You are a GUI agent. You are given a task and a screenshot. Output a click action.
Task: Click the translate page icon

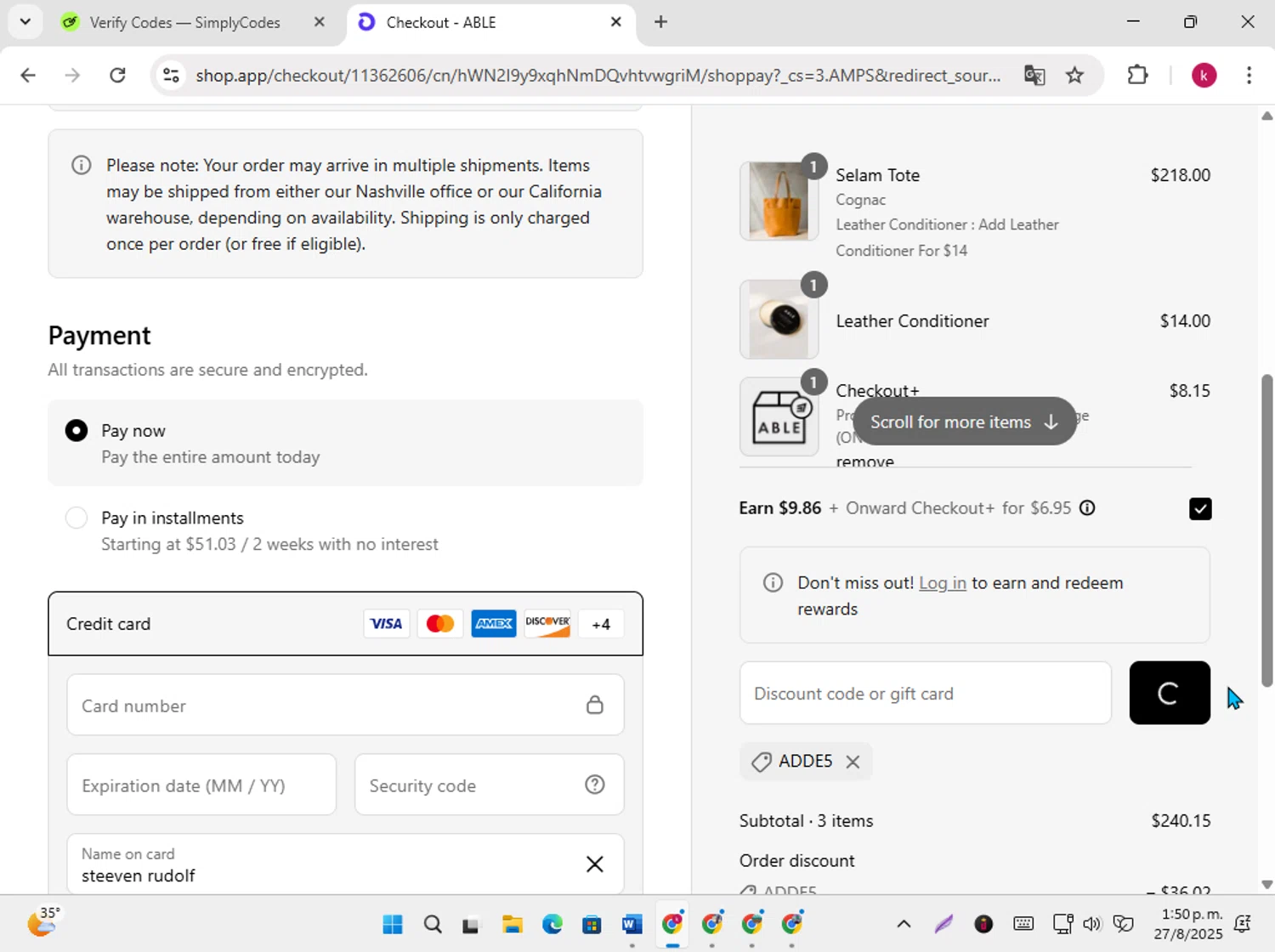[x=1034, y=75]
